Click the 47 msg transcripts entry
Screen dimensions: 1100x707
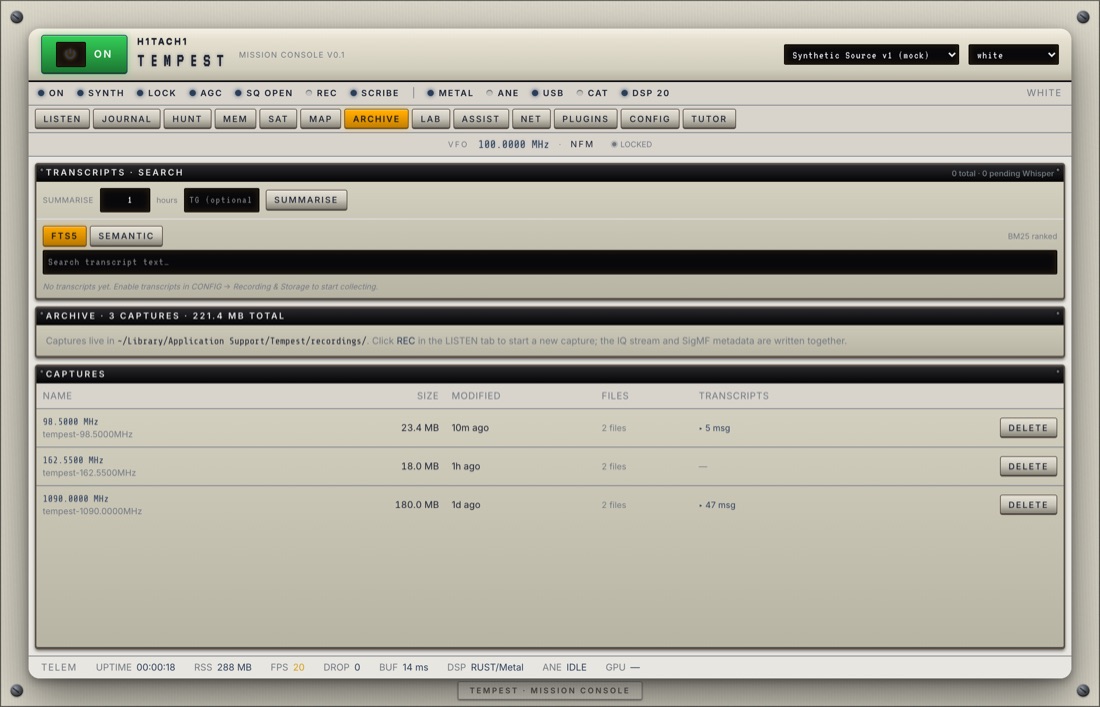pyautogui.click(x=717, y=505)
